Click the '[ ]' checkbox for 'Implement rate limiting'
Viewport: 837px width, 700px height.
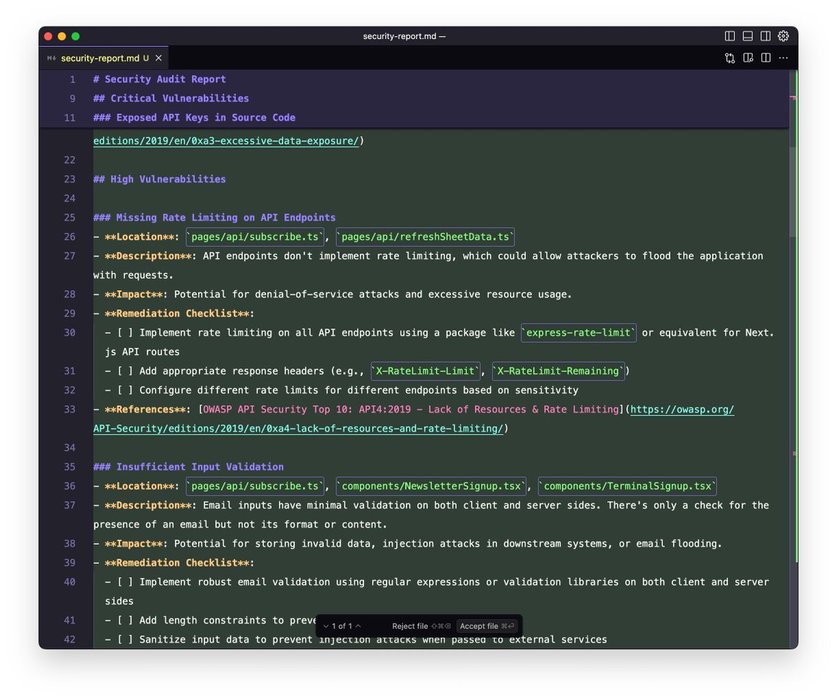[x=125, y=333]
